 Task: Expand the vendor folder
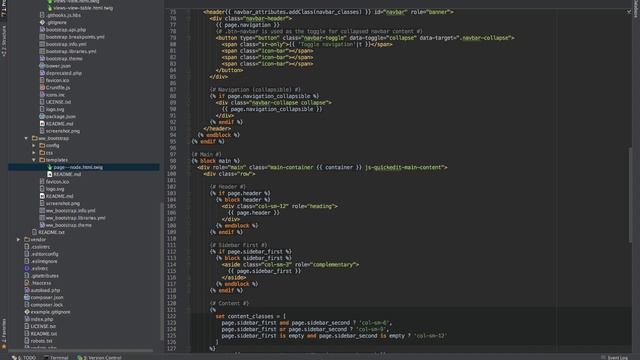click(x=18, y=240)
